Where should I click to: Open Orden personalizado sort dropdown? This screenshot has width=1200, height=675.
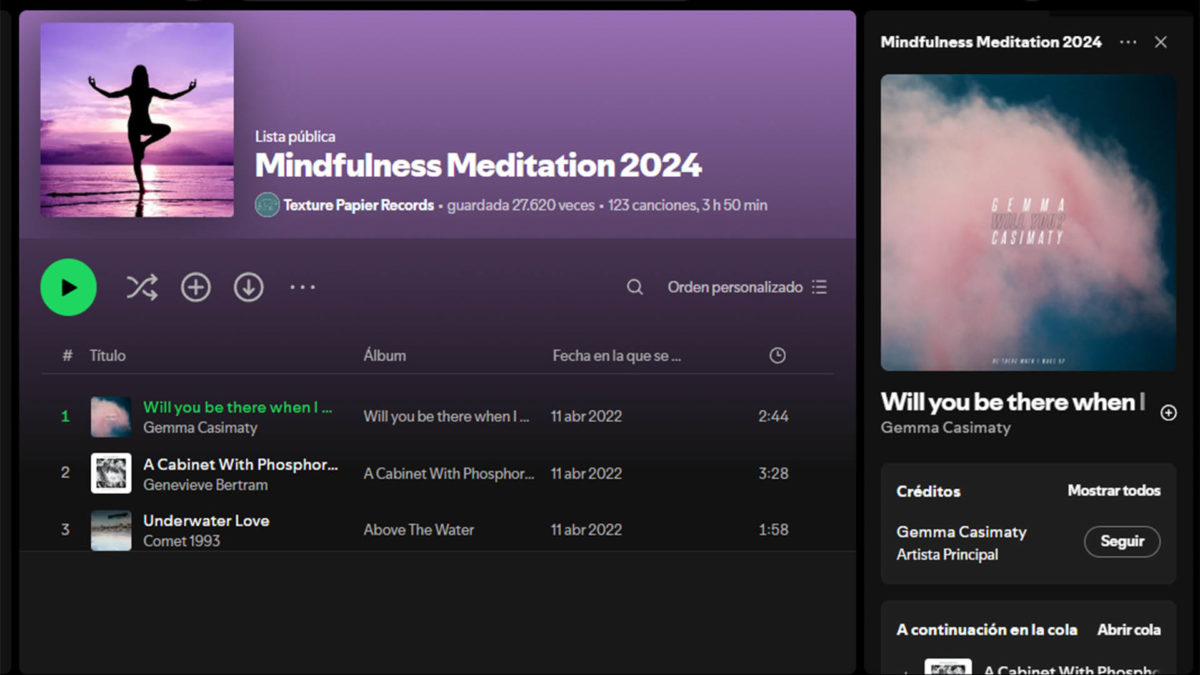coord(747,288)
